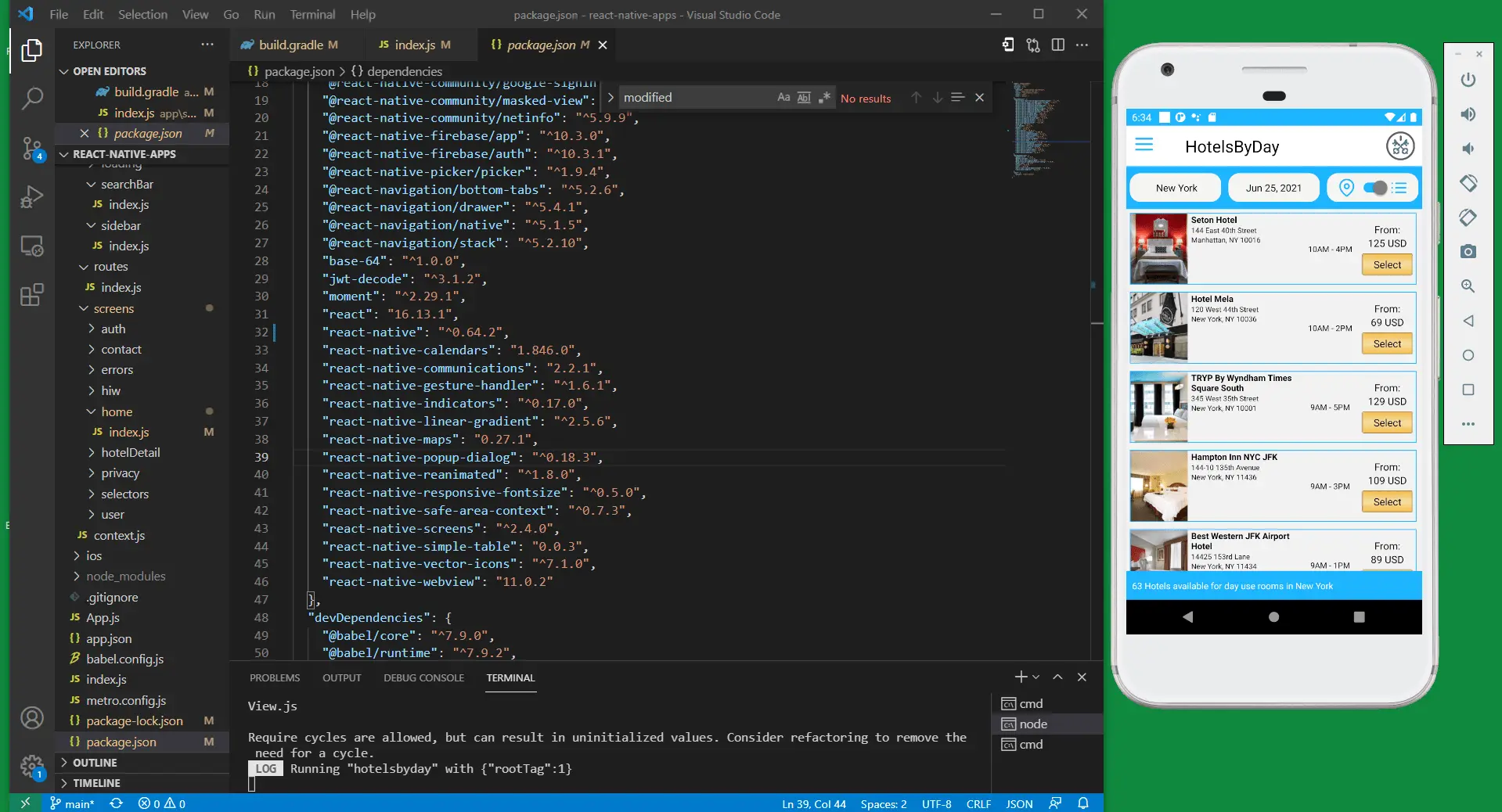Image resolution: width=1502 pixels, height=812 pixels.
Task: Open Source Control view with badge
Action: (x=31, y=147)
